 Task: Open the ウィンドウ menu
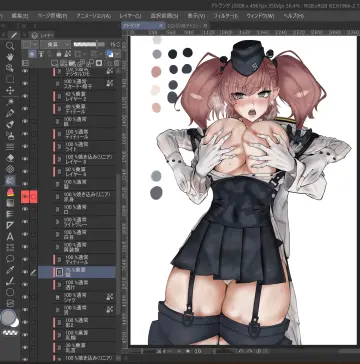point(260,16)
